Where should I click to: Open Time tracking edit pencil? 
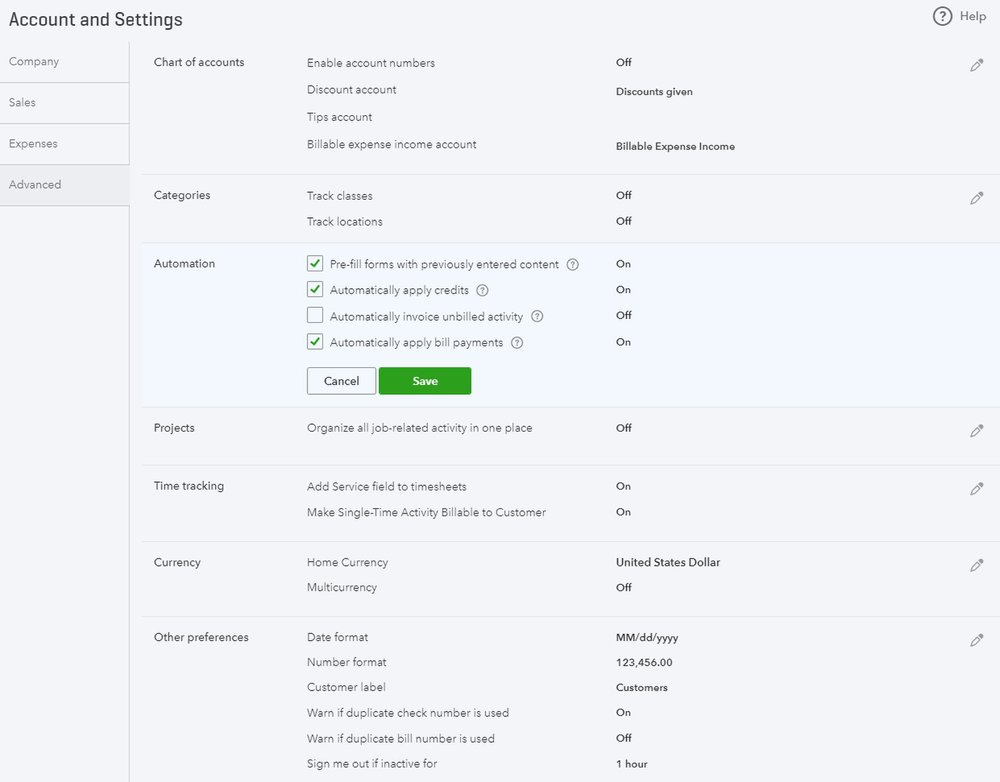(976, 489)
